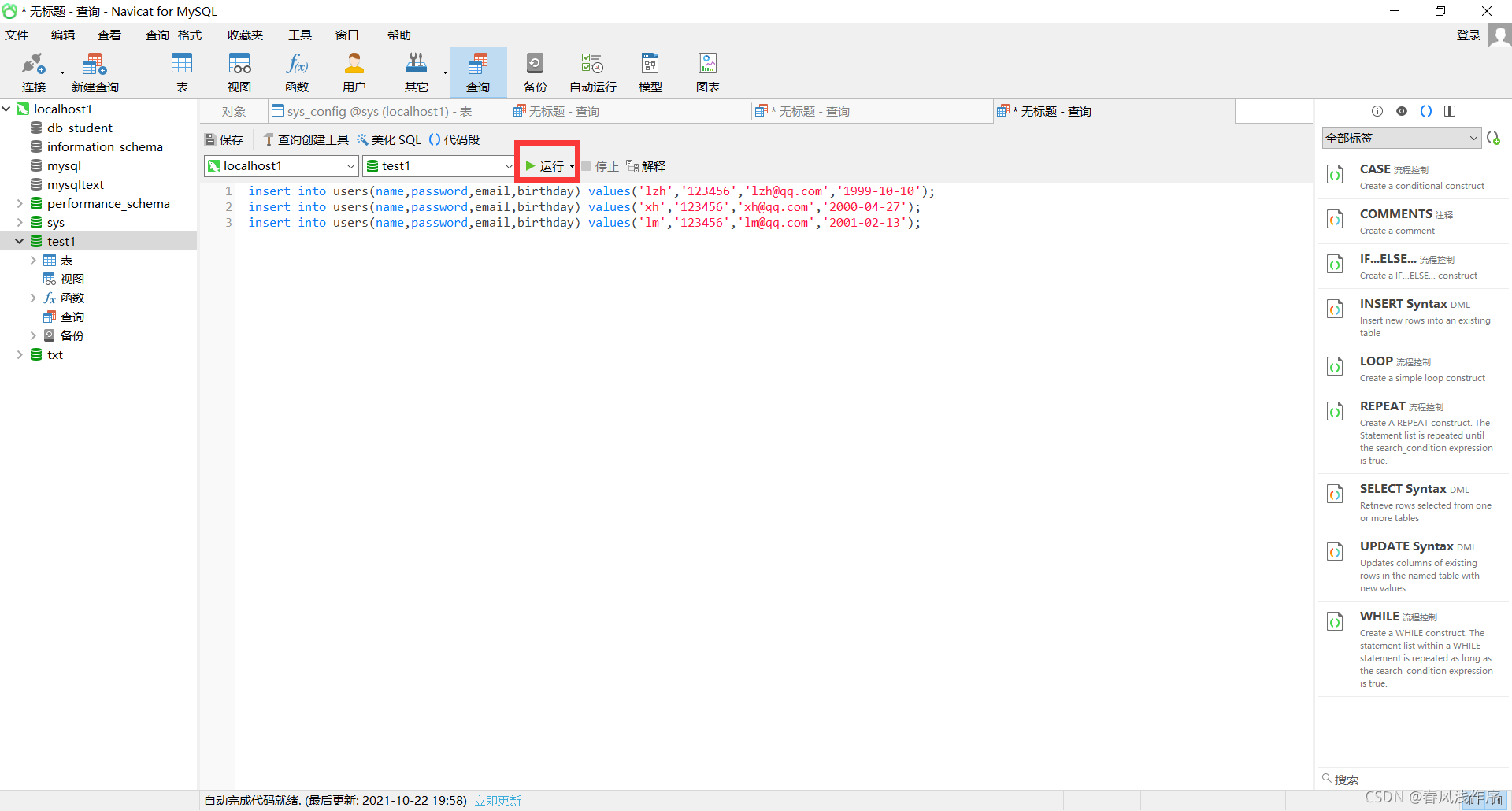The width and height of the screenshot is (1512, 811).
Task: Expand the performance_schema database
Action: click(x=20, y=203)
